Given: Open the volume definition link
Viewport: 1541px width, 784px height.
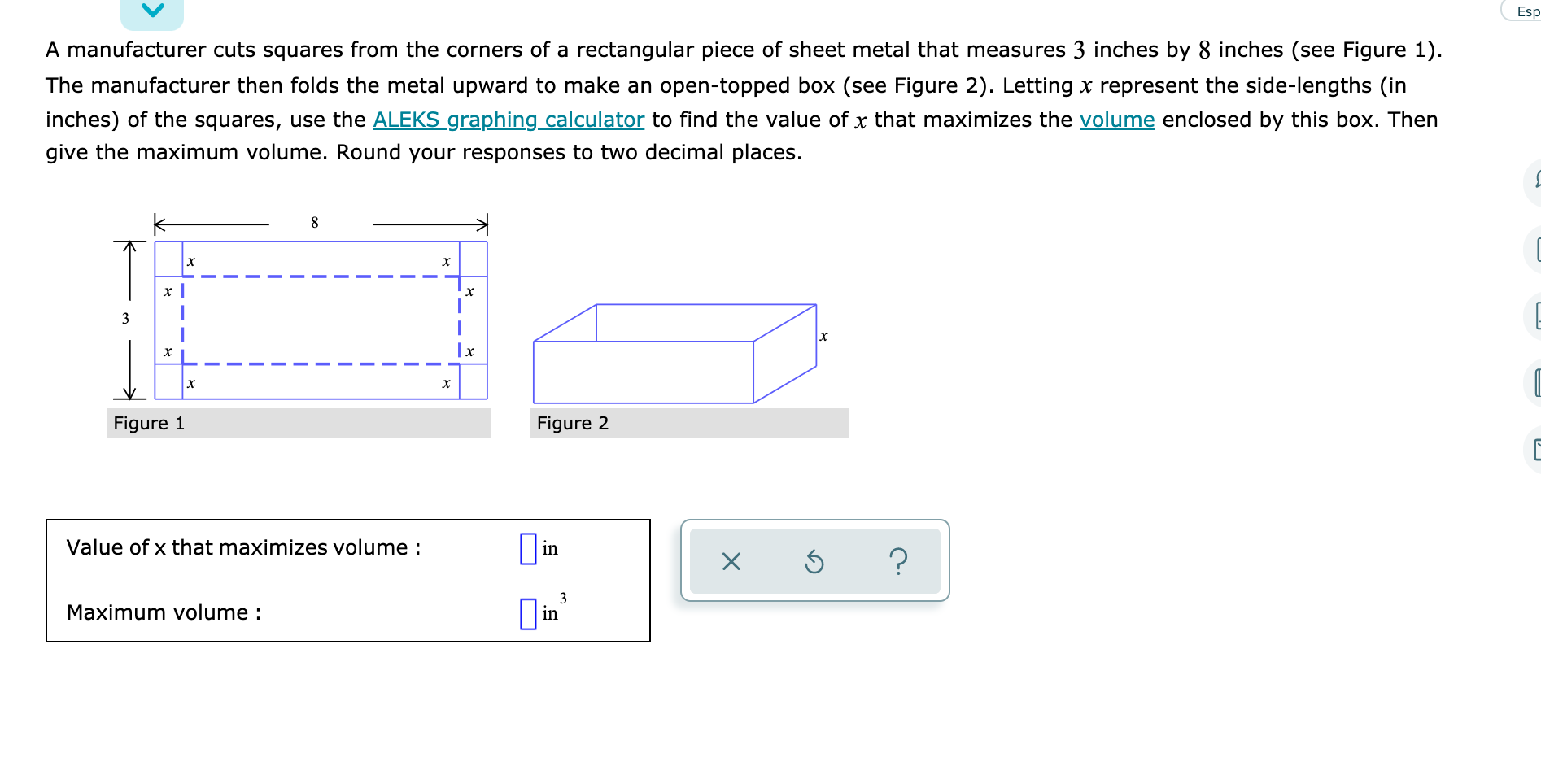Looking at the screenshot, I should pos(1116,120).
